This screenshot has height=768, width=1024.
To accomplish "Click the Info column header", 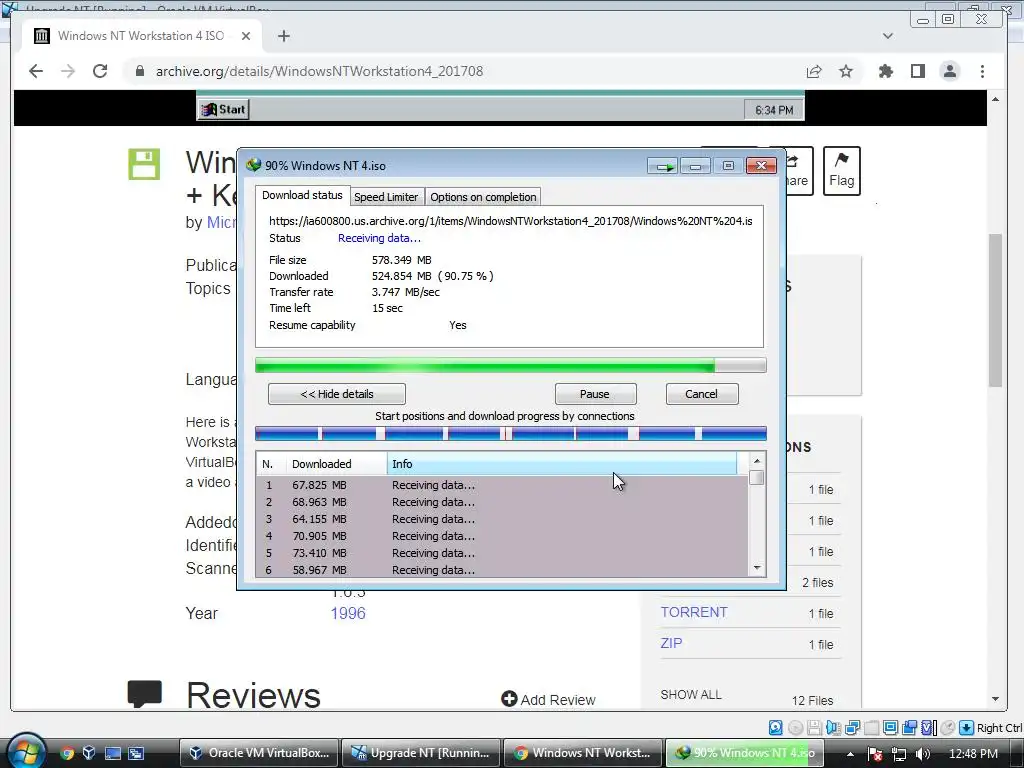I will pos(562,464).
